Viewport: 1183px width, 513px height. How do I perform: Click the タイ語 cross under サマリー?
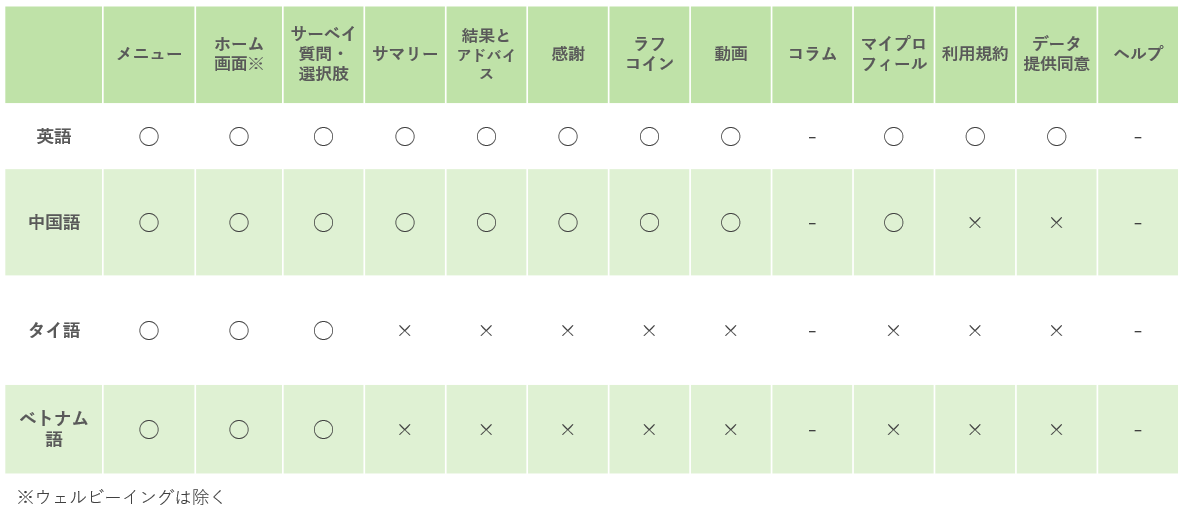(x=405, y=330)
